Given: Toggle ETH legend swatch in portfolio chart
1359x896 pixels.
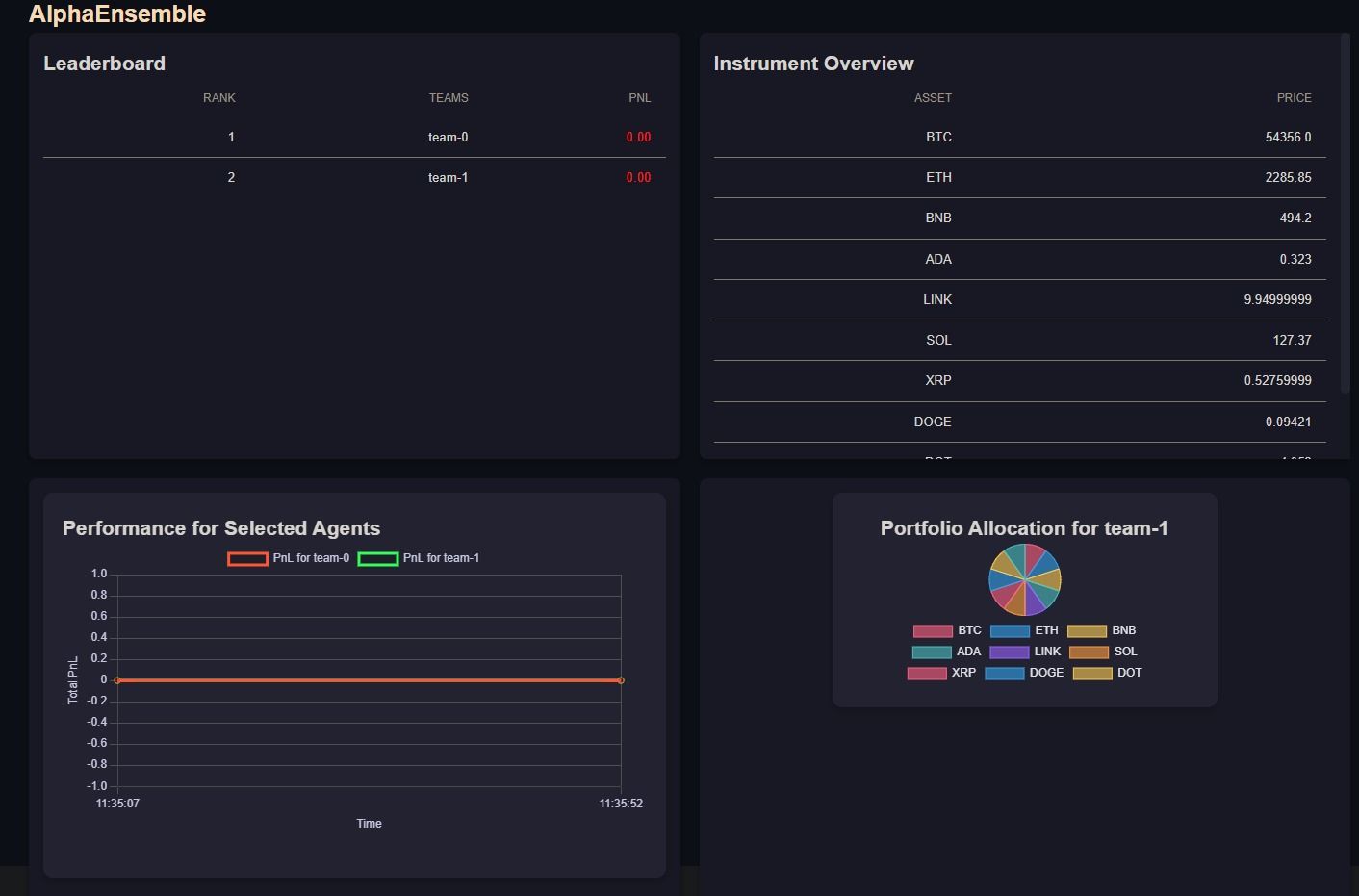Looking at the screenshot, I should [1010, 631].
